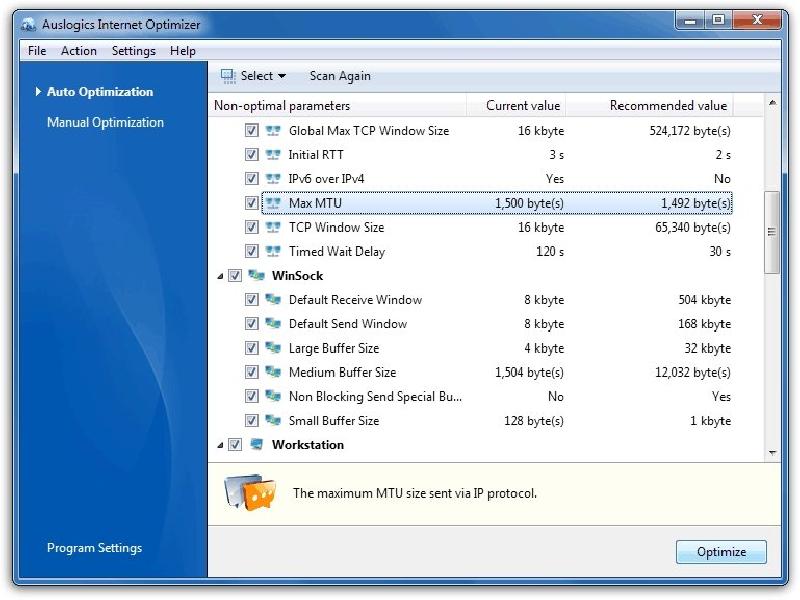Toggle the Max MTU checkbox
The width and height of the screenshot is (800, 600).
[251, 203]
